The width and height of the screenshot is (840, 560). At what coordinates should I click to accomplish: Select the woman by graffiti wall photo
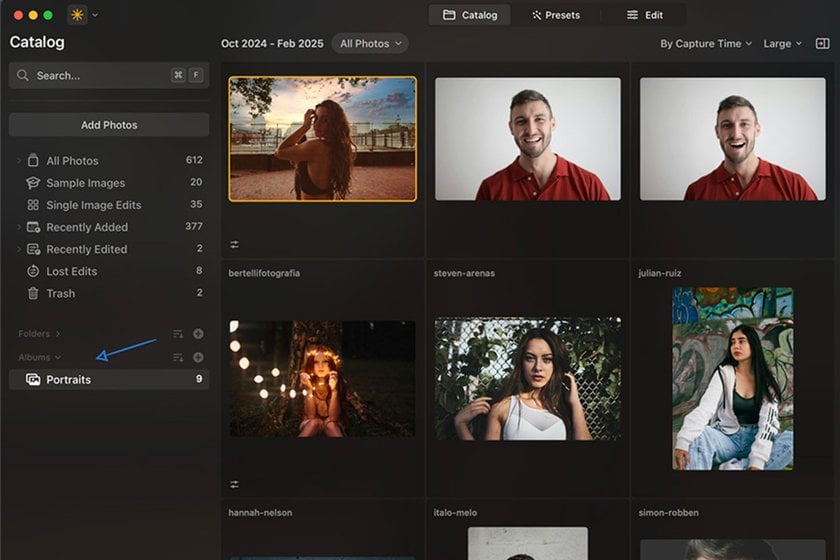point(733,379)
